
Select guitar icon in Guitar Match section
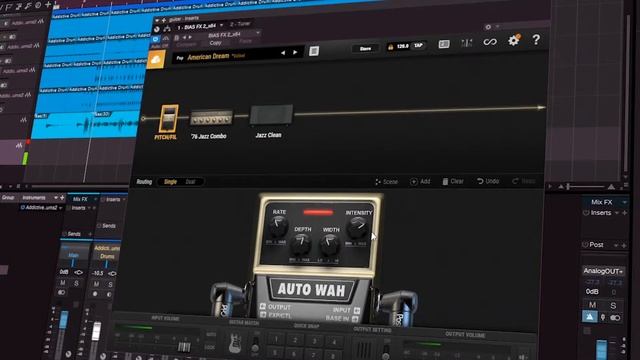pyautogui.click(x=236, y=344)
